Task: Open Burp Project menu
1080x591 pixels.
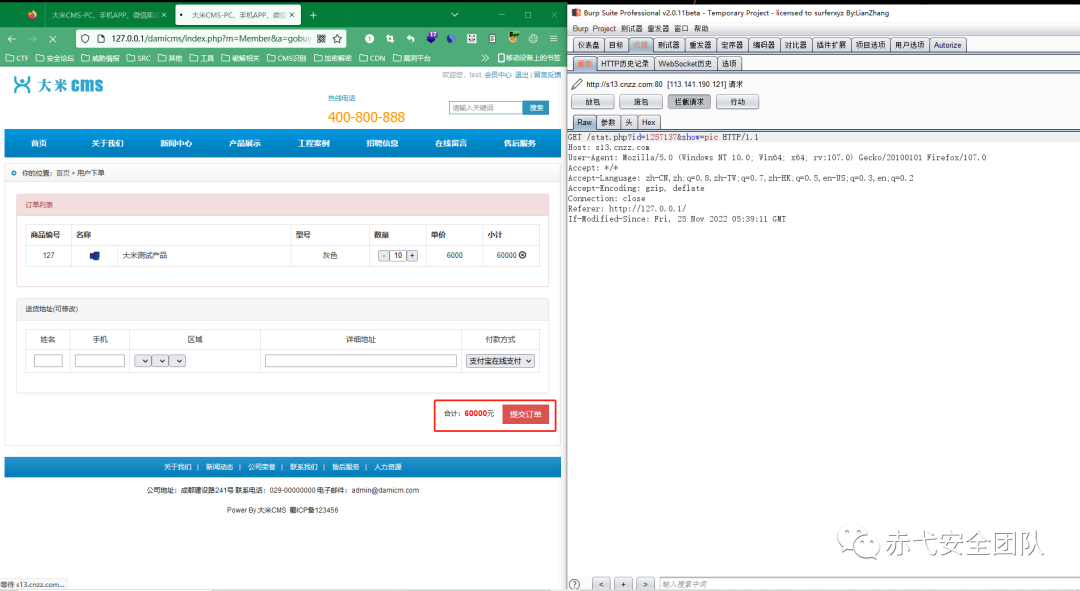Action: [x=604, y=28]
